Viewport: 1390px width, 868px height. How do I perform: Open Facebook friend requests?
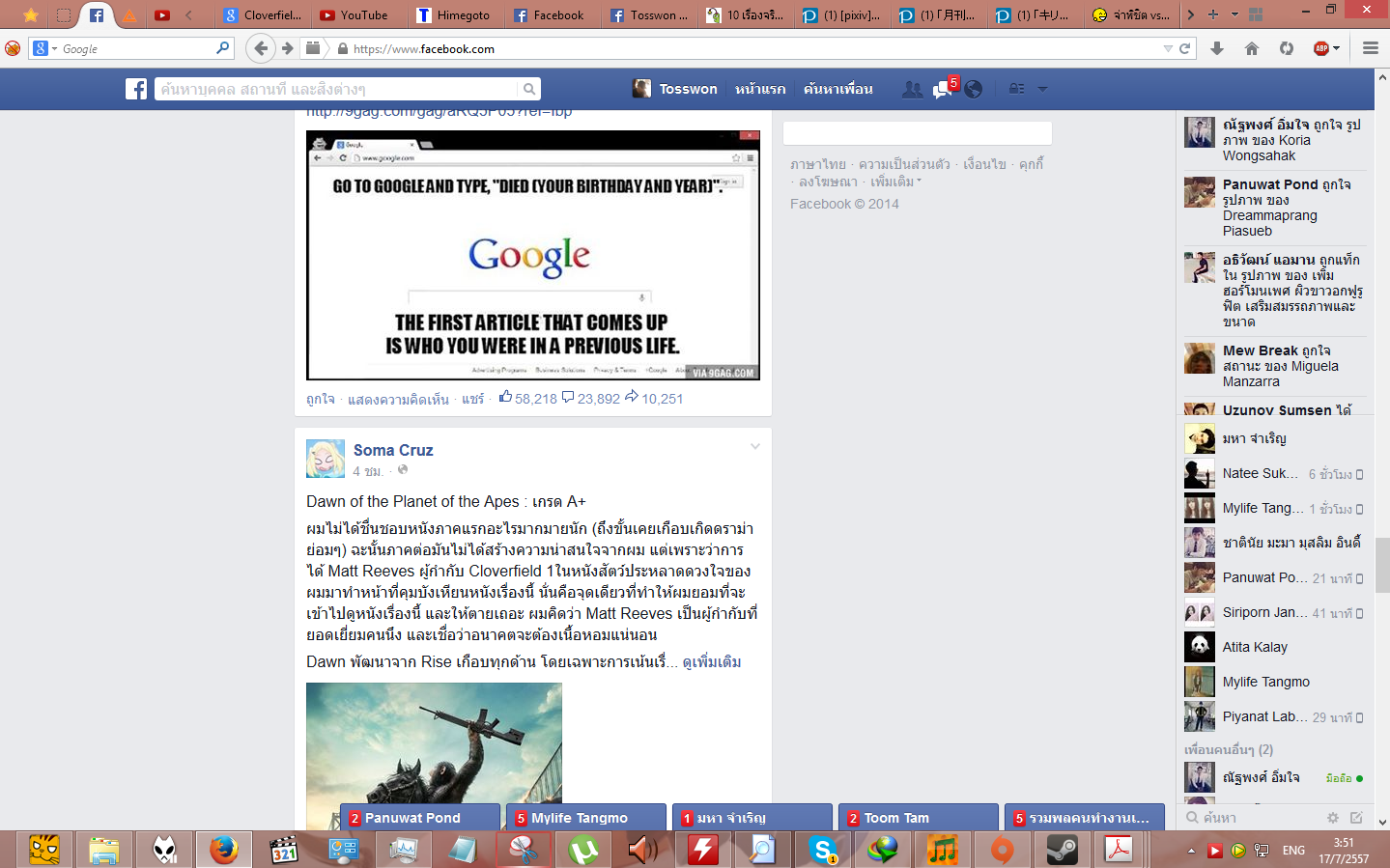[x=912, y=89]
